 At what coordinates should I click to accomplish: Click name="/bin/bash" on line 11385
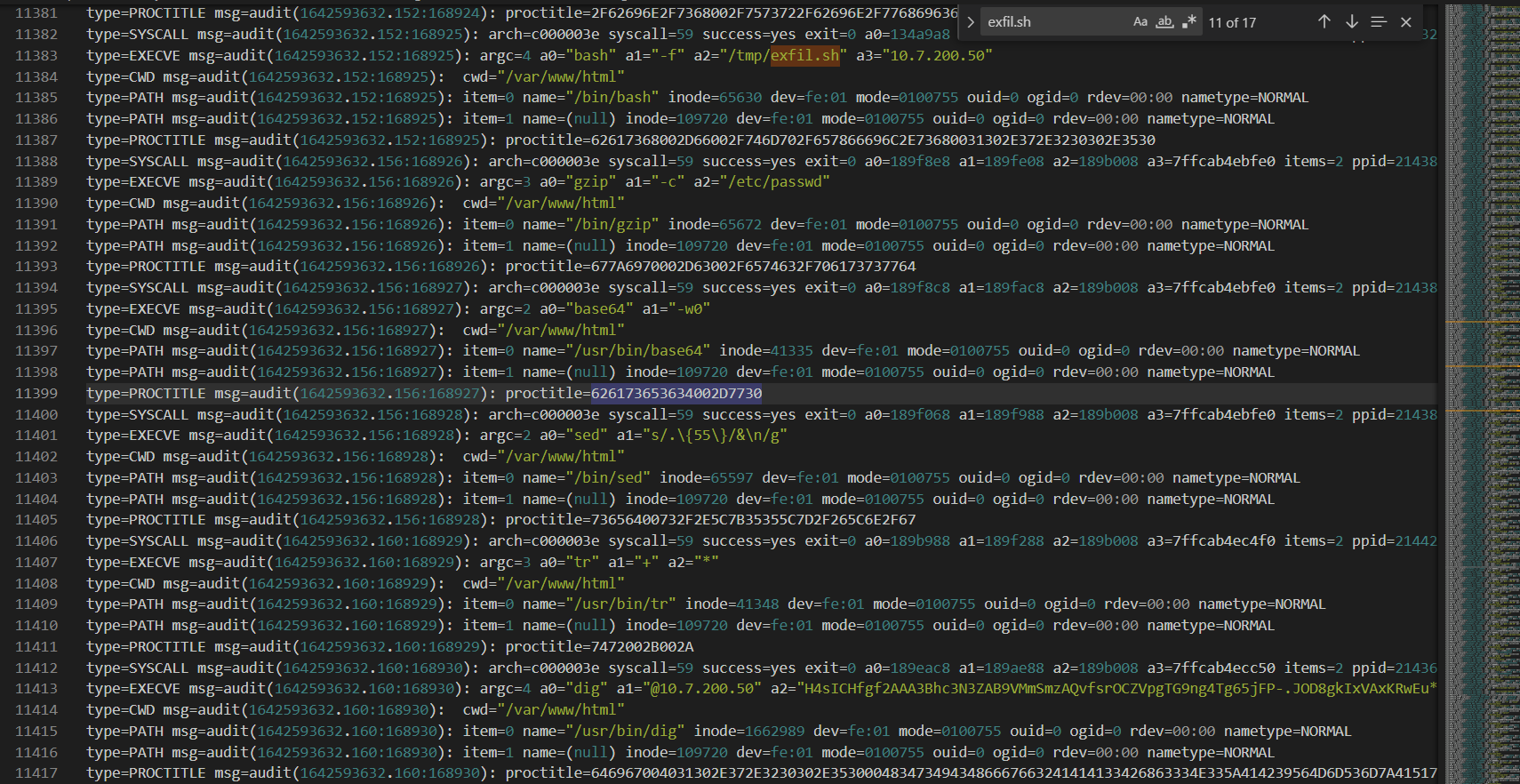(x=591, y=98)
